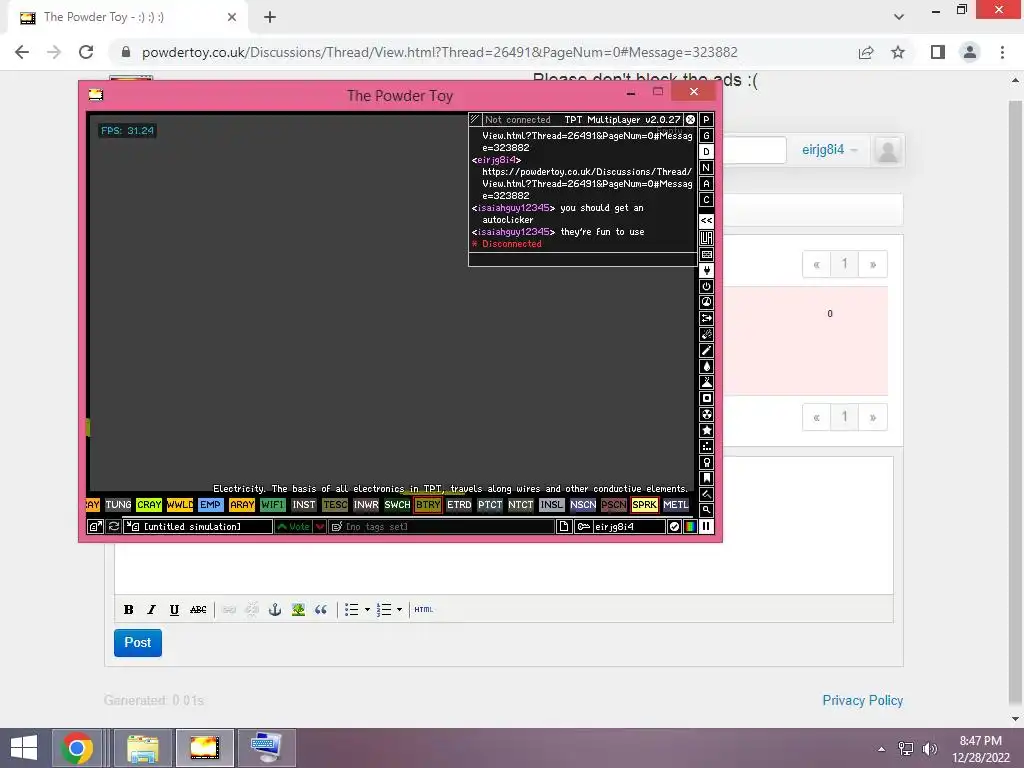Click the reload simulation icon
1024x768 pixels.
[114, 526]
